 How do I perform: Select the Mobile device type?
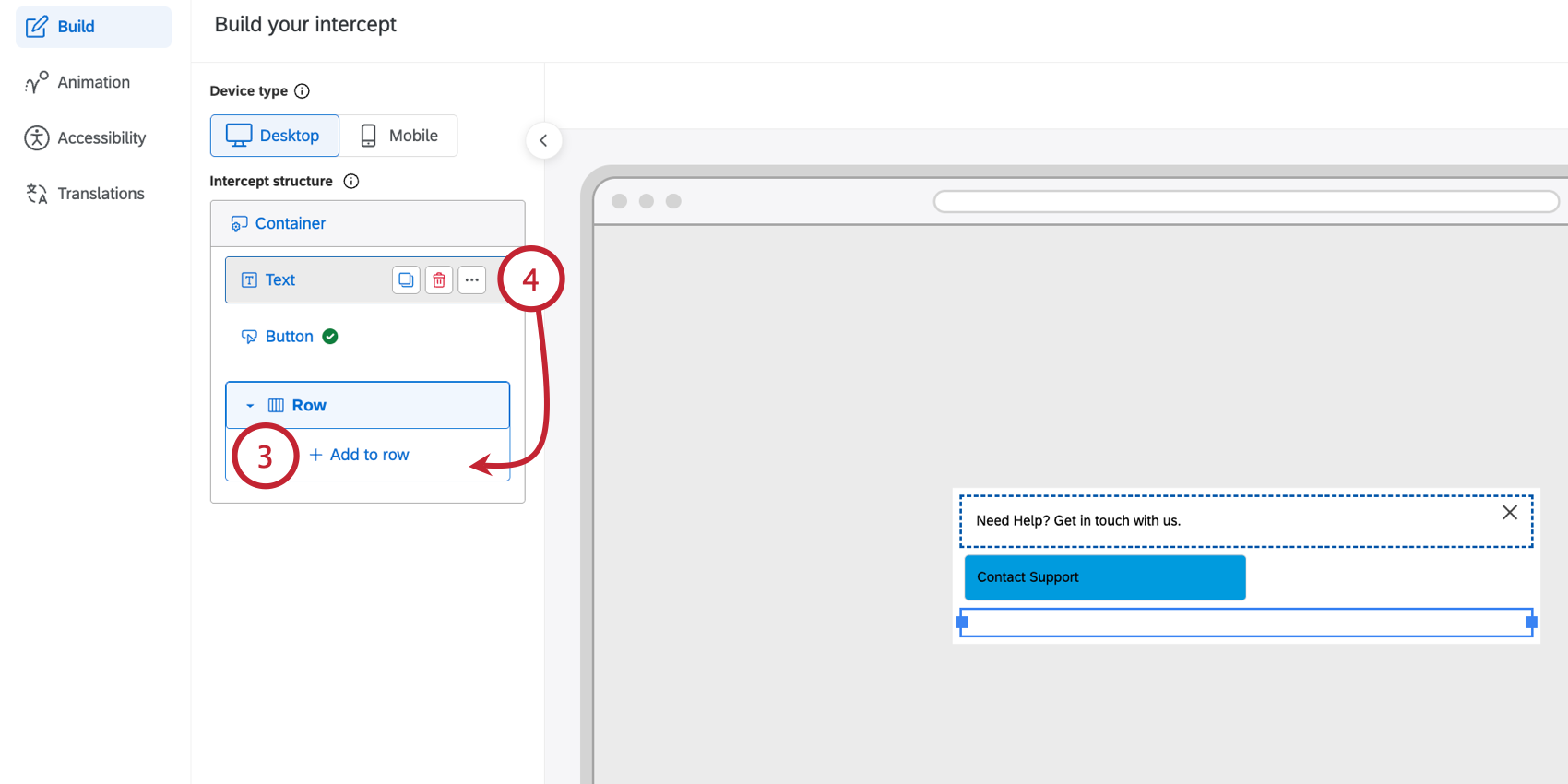pos(398,136)
